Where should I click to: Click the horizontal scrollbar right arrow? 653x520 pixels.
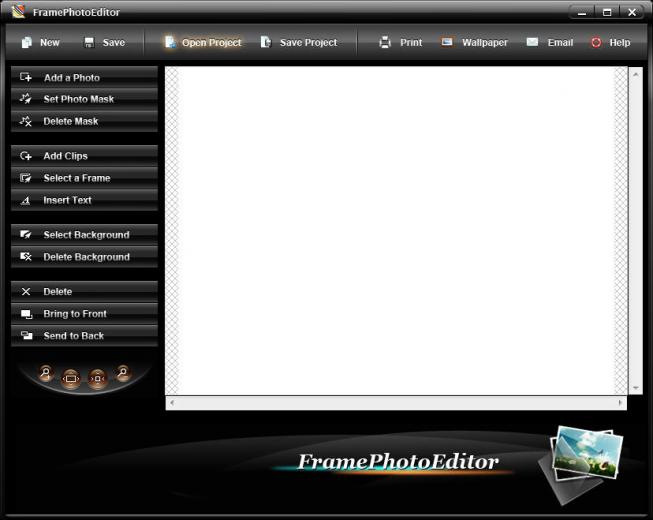(x=620, y=403)
